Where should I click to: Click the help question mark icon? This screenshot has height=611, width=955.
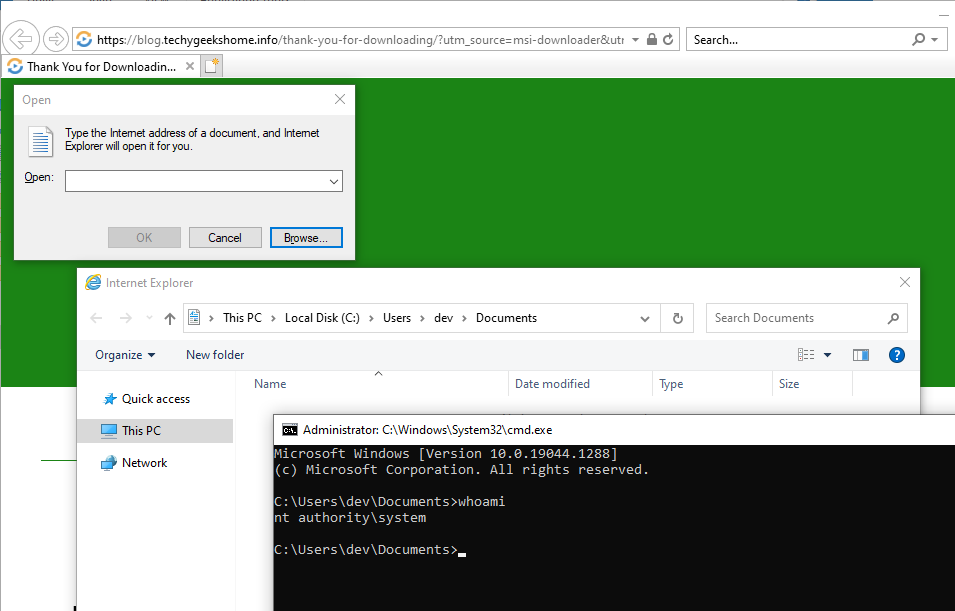click(x=896, y=355)
